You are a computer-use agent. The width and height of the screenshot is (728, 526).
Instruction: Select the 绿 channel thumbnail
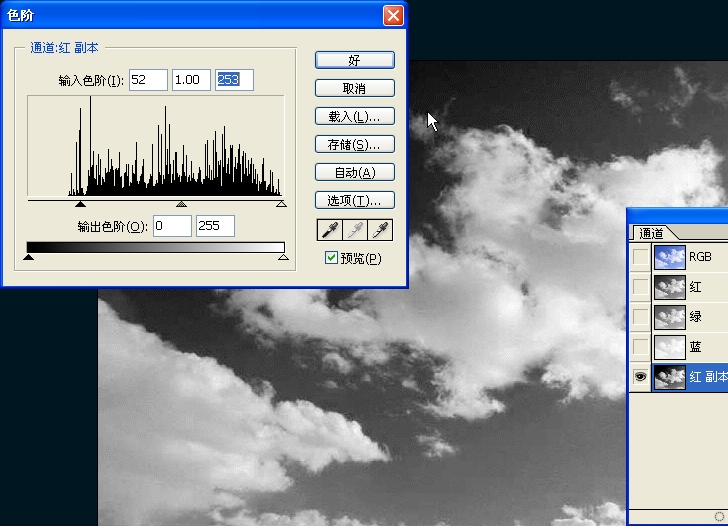[x=670, y=317]
